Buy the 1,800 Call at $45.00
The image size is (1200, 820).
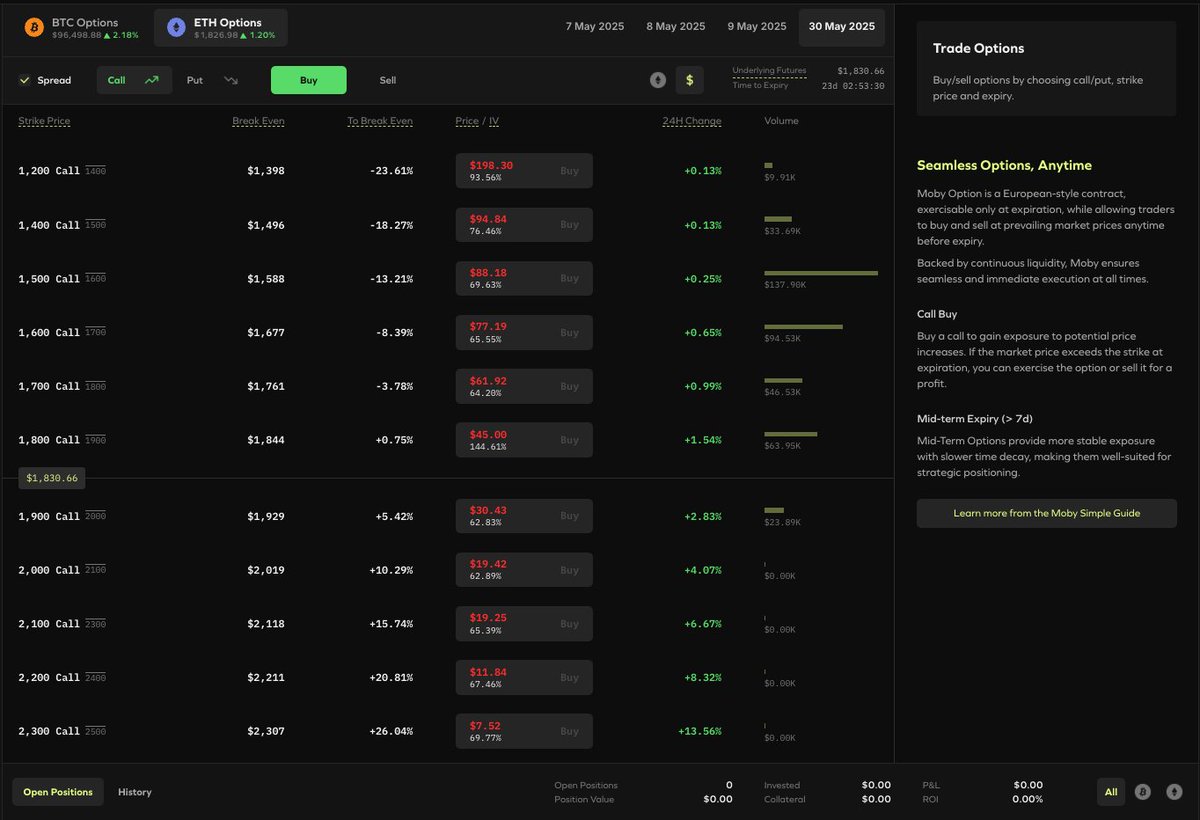point(524,440)
